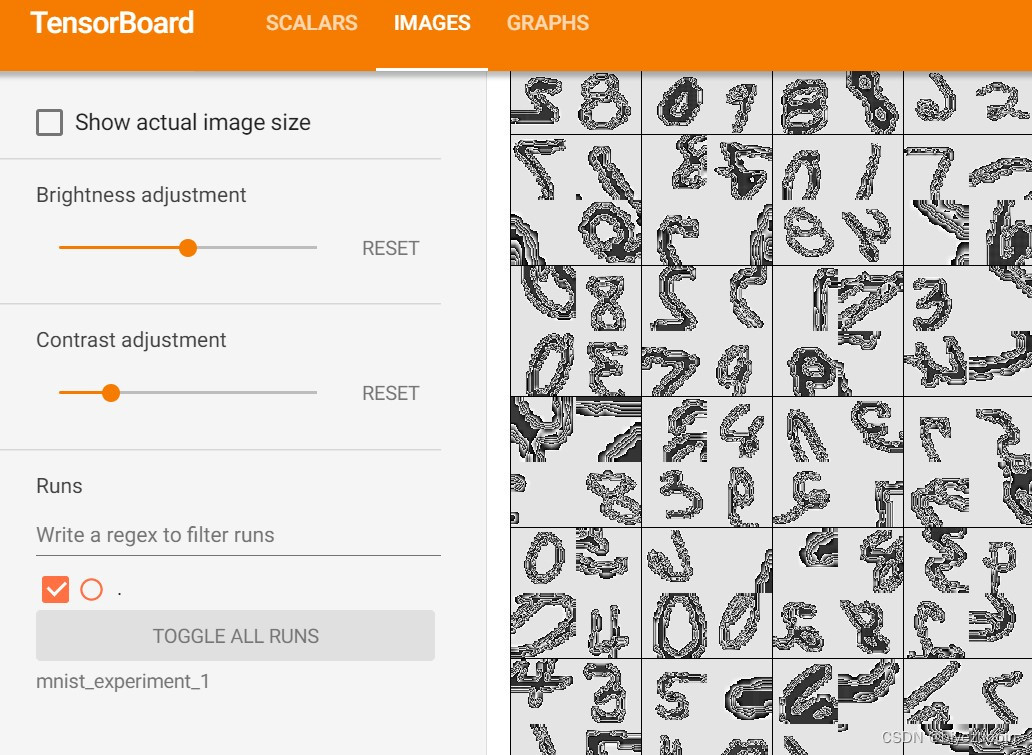Click the Brightness adjustment slider handle
Viewport: 1032px width, 755px height.
click(188, 247)
